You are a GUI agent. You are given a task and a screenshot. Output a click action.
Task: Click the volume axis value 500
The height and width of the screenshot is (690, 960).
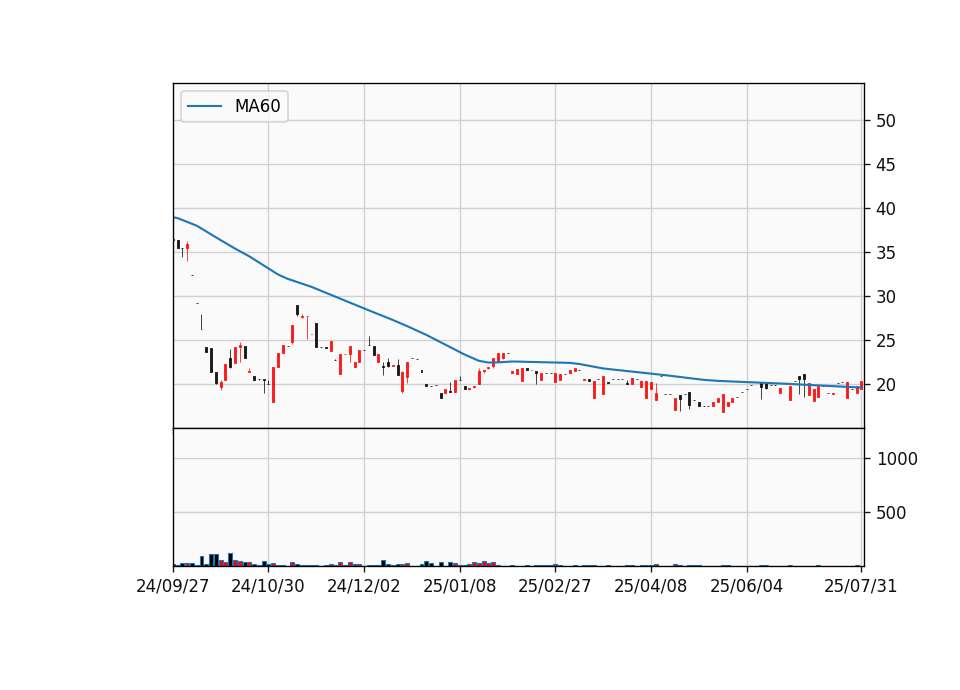click(891, 513)
